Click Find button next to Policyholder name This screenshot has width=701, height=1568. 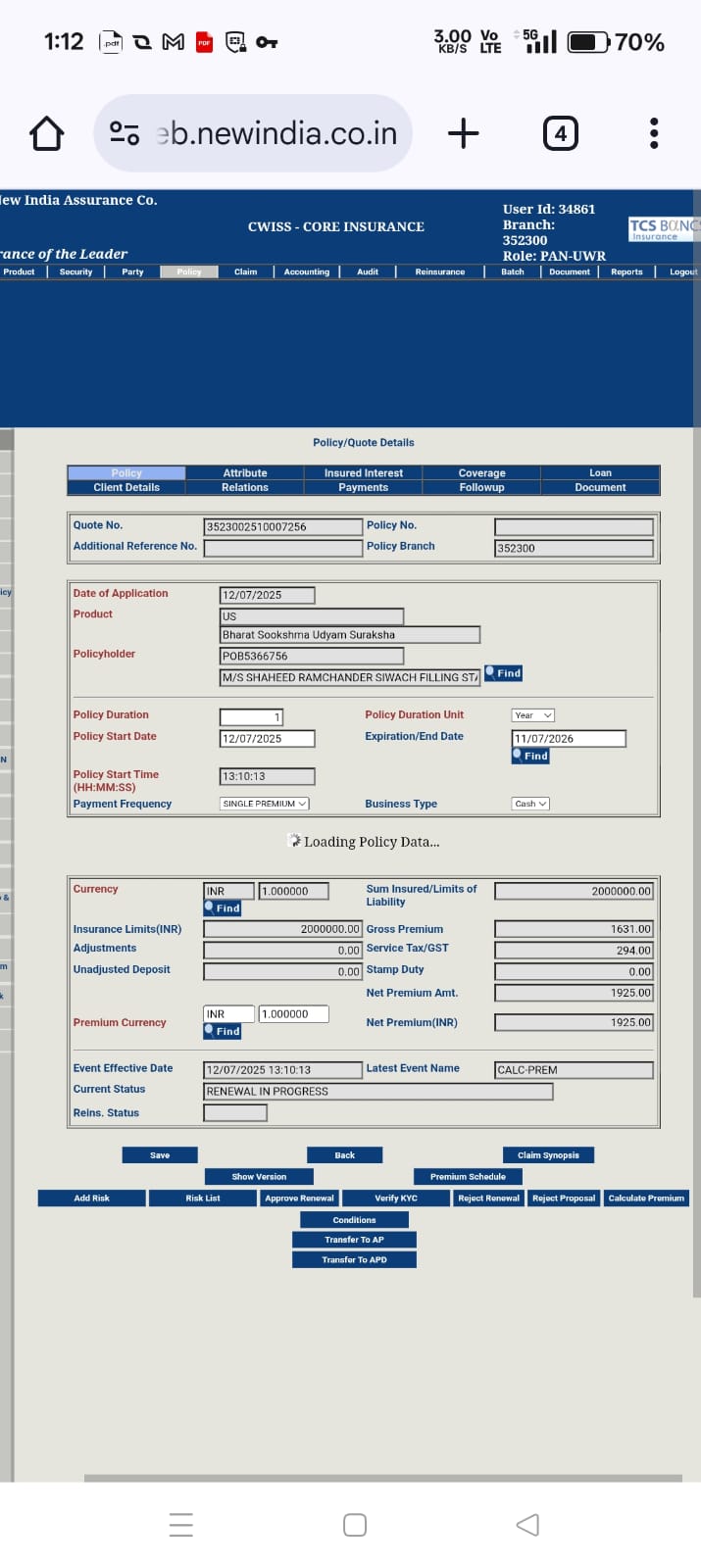click(x=504, y=673)
